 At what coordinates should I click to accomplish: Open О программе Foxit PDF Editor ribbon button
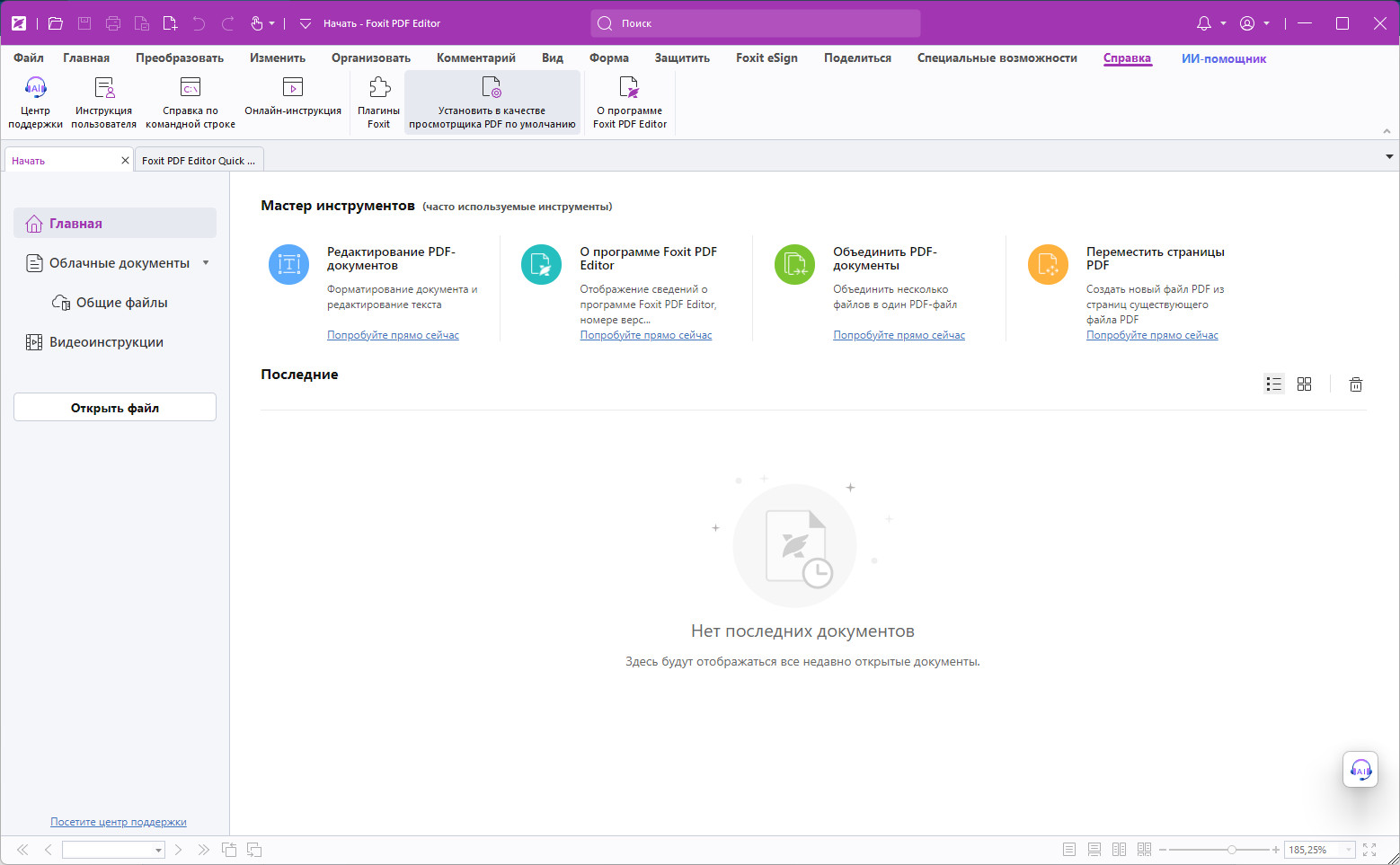[x=629, y=88]
